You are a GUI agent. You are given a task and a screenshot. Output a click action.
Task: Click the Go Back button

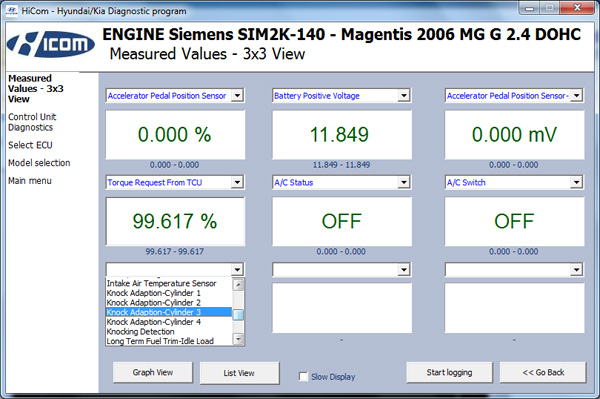coord(543,372)
